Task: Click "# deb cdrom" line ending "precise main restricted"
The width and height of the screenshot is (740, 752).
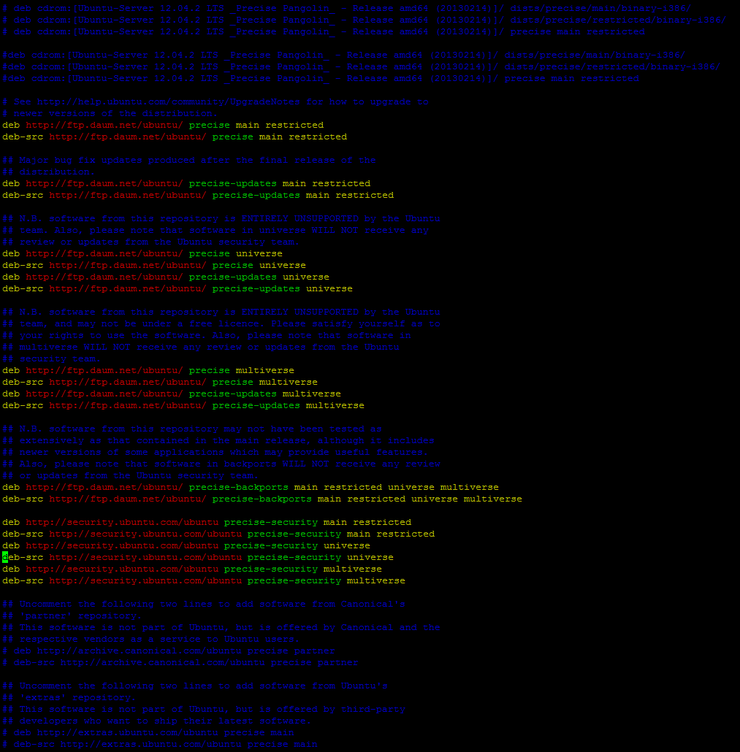Action: [x=324, y=32]
